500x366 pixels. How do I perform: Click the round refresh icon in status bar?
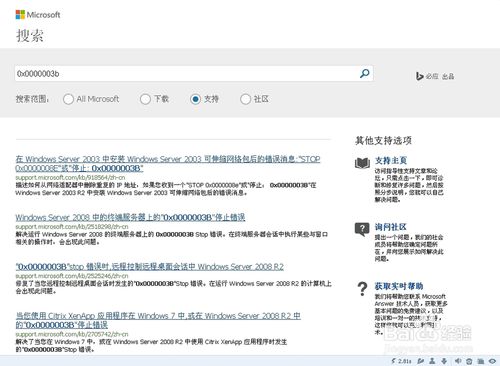(469, 361)
